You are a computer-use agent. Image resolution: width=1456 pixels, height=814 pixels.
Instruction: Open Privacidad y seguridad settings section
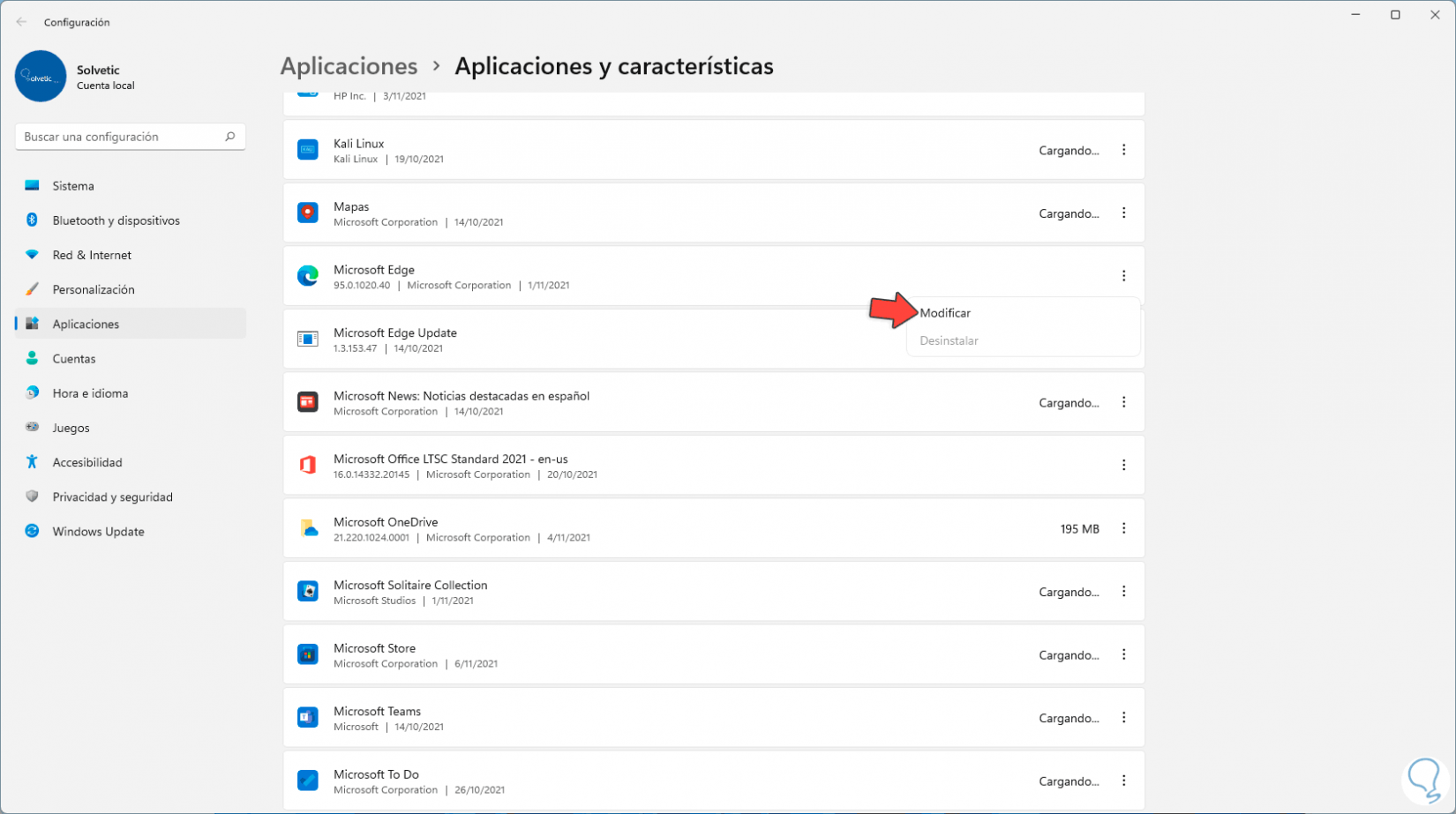(x=112, y=497)
